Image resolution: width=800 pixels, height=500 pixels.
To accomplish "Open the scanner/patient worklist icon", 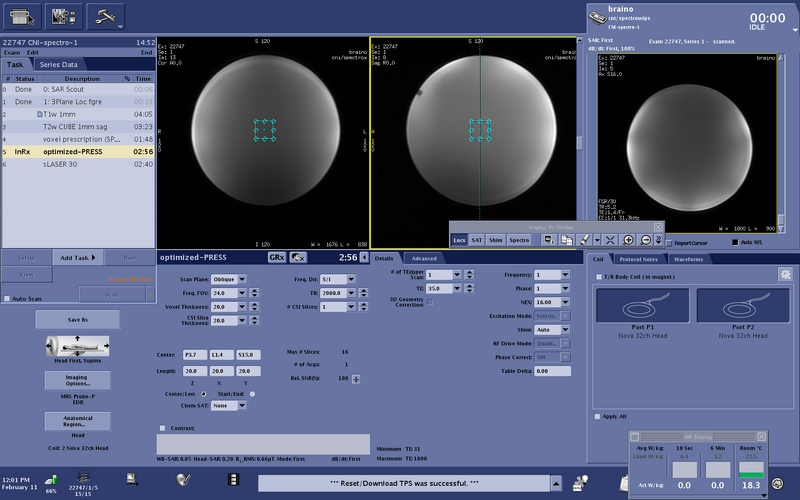I will coord(22,17).
